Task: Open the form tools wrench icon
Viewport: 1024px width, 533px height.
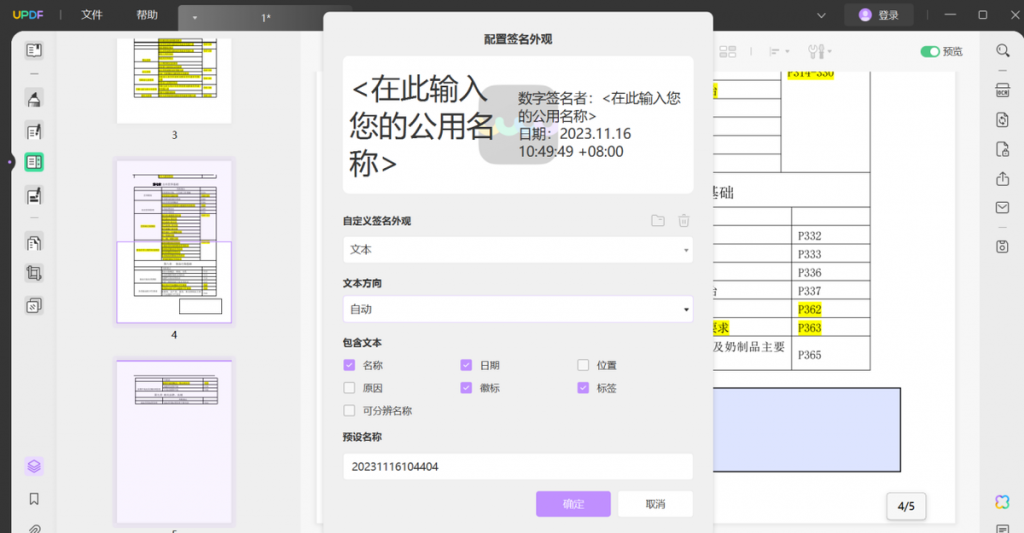Action: [x=816, y=51]
